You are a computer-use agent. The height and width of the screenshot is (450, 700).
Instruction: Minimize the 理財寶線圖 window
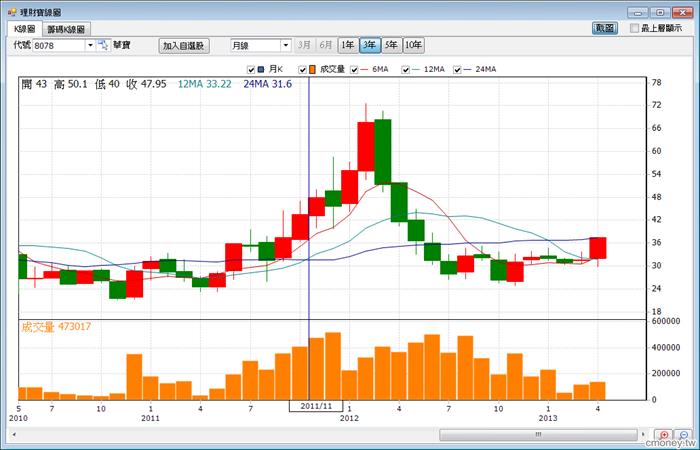click(x=638, y=12)
